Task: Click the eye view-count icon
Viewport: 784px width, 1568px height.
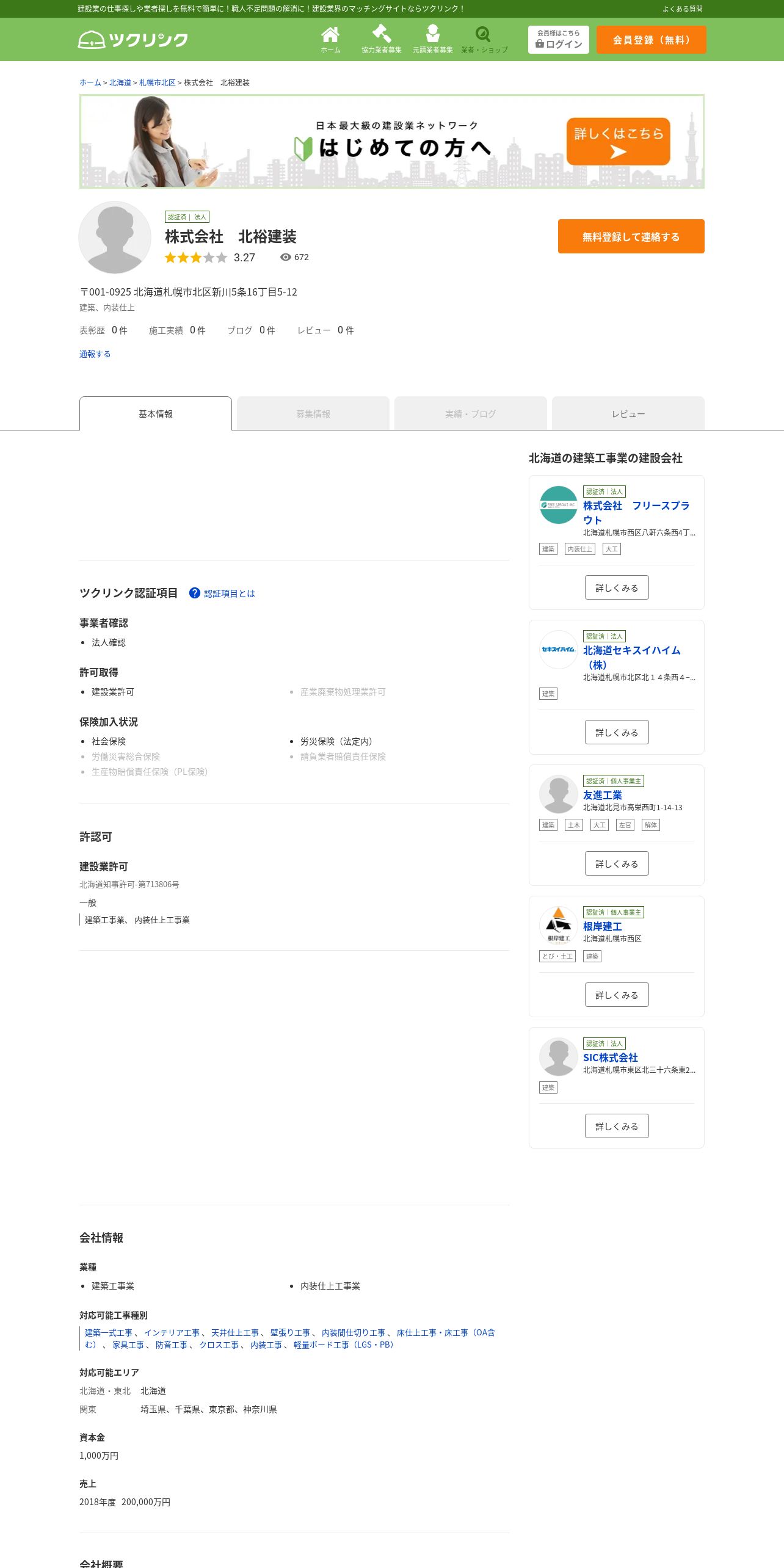Action: [285, 257]
